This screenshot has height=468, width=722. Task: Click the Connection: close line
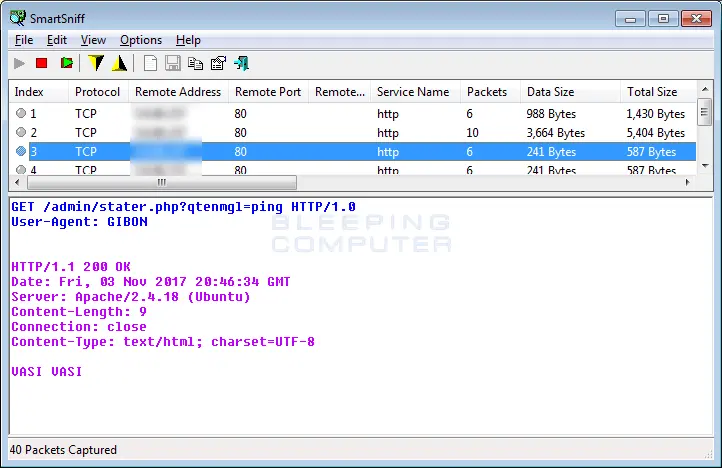point(79,327)
